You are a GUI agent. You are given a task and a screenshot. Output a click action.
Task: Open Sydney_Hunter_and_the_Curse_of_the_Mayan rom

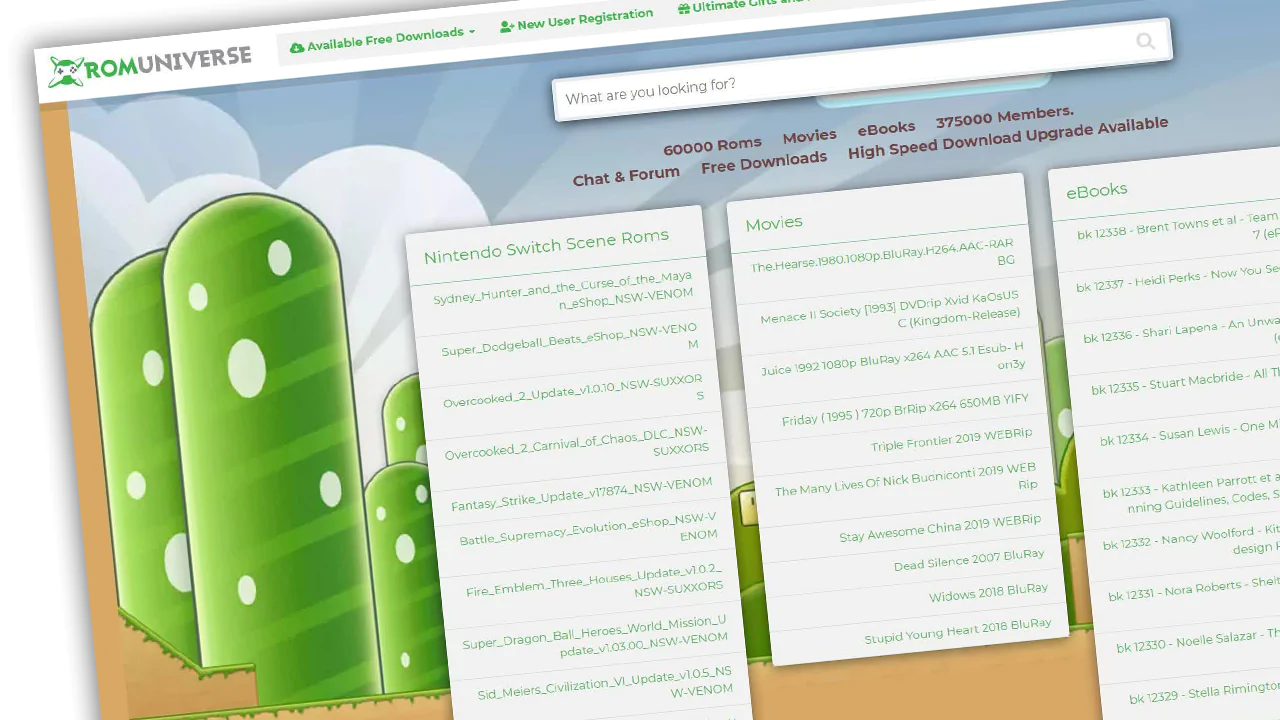pyautogui.click(x=561, y=291)
